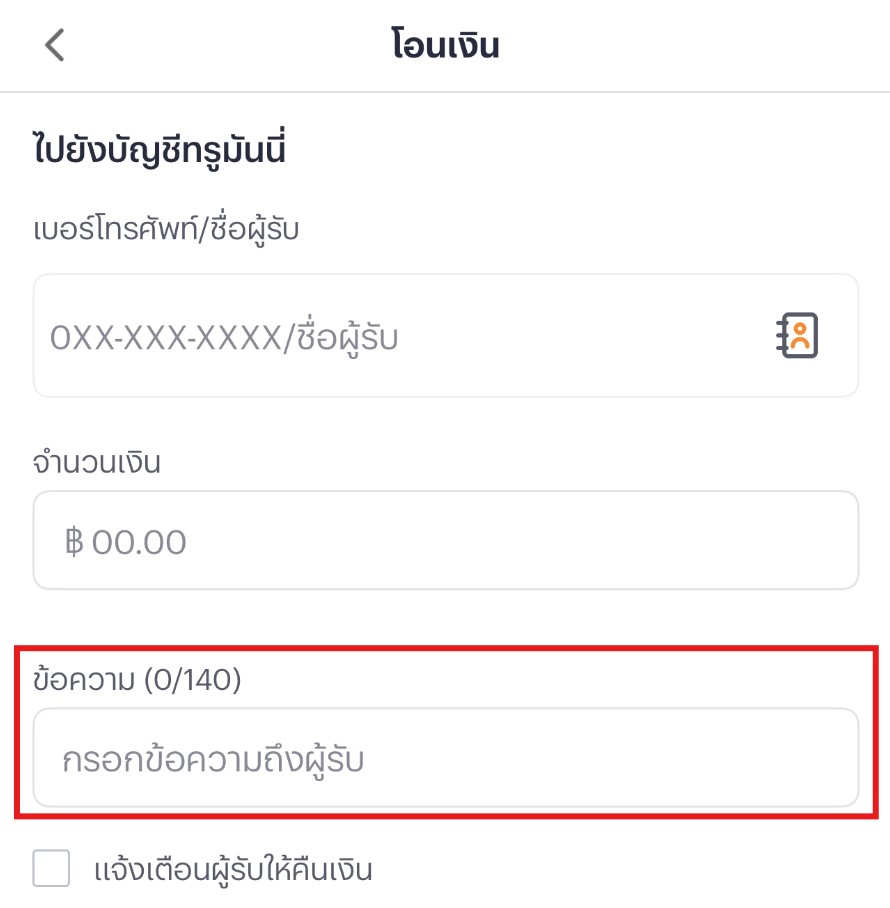Click the 00.00 amount placeholder
The width and height of the screenshot is (890, 908).
point(139,543)
